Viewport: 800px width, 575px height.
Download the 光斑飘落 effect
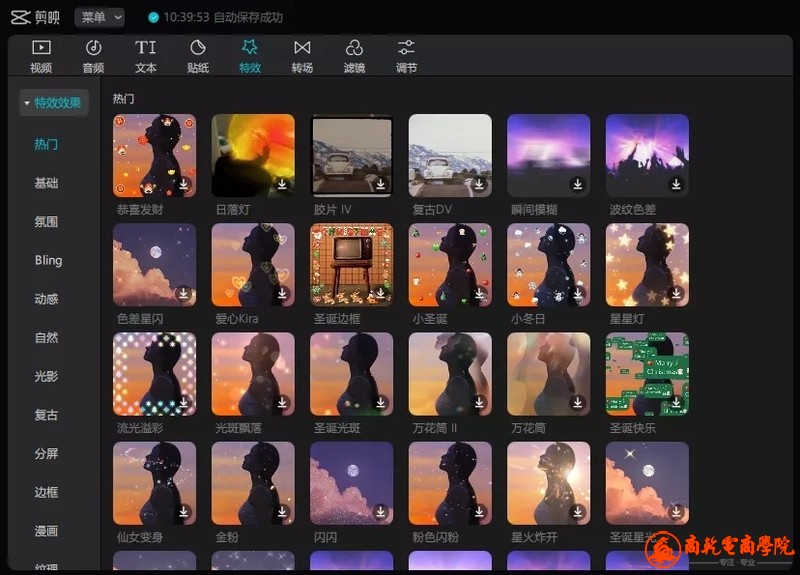coord(282,403)
